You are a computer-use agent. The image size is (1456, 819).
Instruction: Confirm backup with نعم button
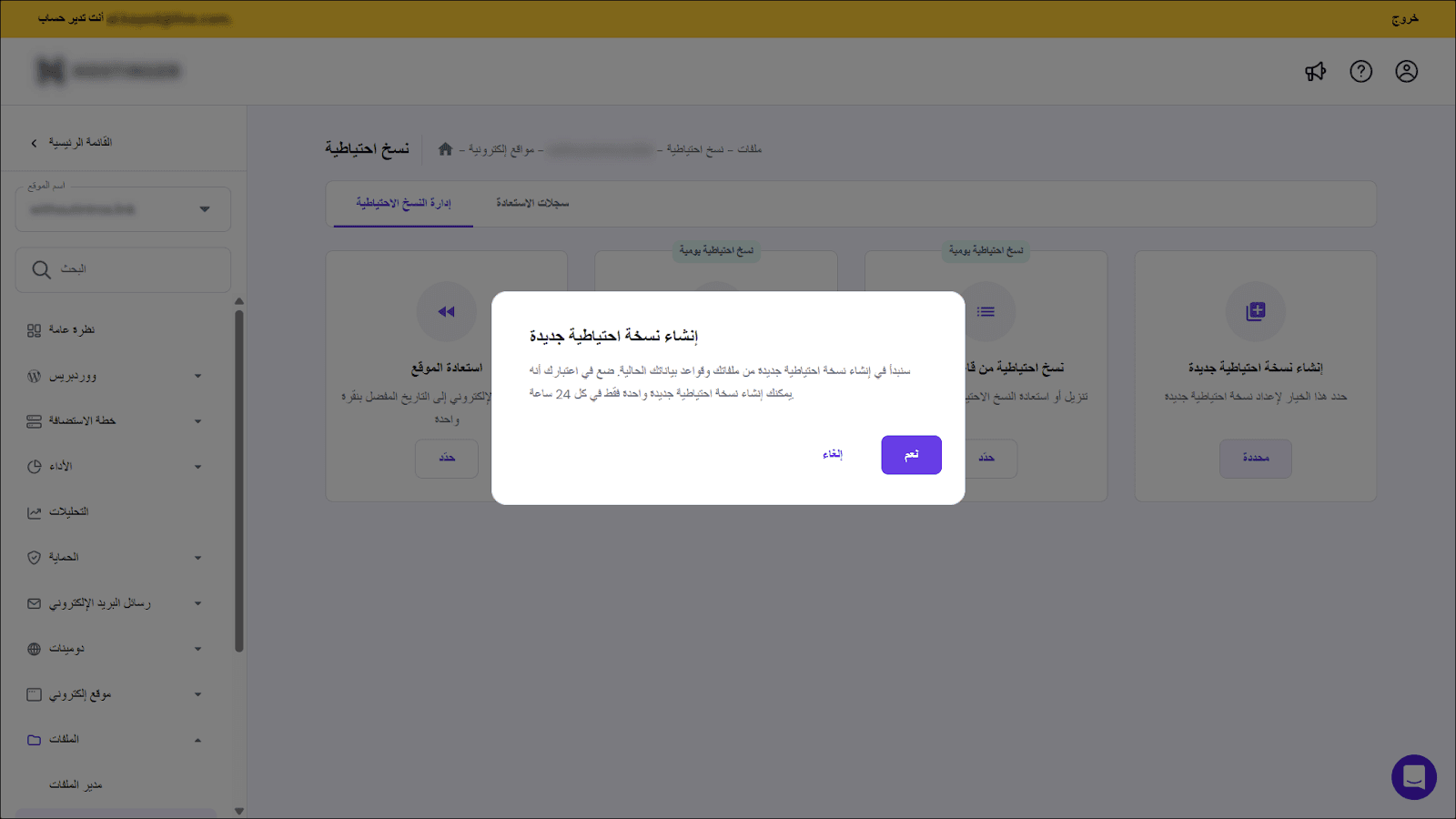911,455
